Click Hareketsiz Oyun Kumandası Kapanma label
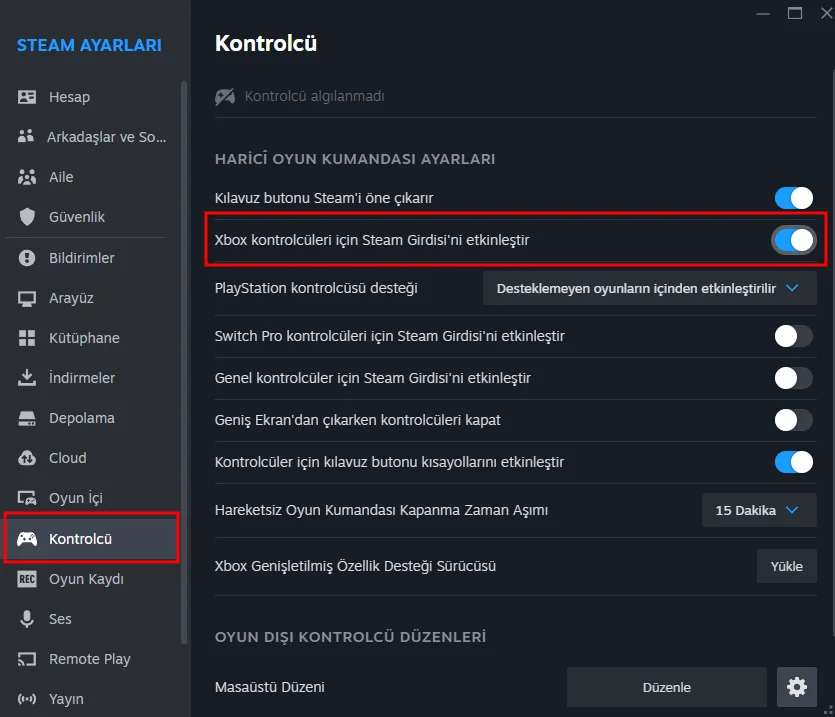Viewport: 835px width, 717px height. coord(381,510)
